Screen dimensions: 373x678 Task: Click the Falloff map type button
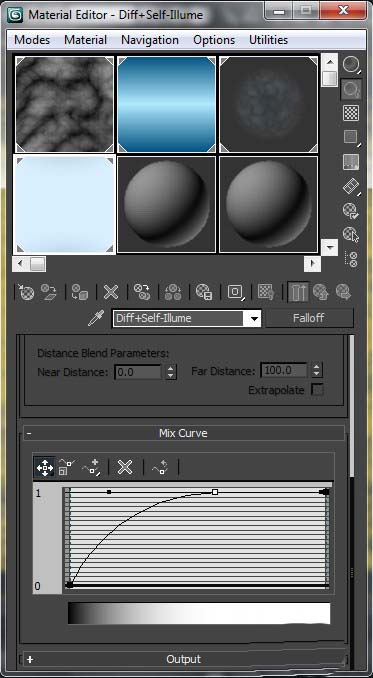309,318
